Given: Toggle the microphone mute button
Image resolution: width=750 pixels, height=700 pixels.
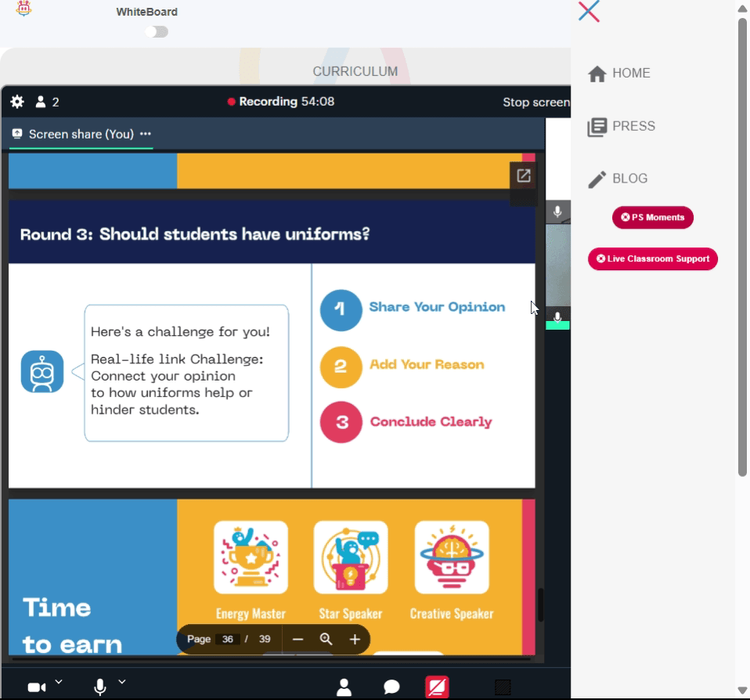Looking at the screenshot, I should tap(100, 688).
